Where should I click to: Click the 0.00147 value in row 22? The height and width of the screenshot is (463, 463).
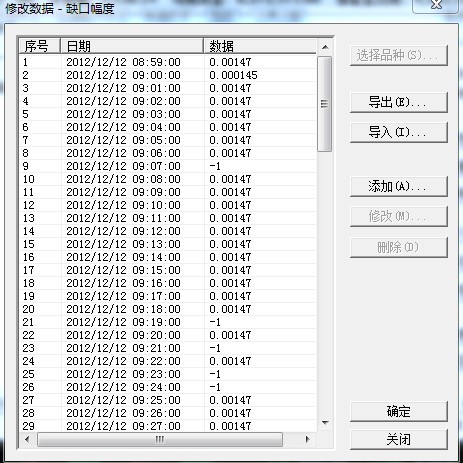coord(230,335)
